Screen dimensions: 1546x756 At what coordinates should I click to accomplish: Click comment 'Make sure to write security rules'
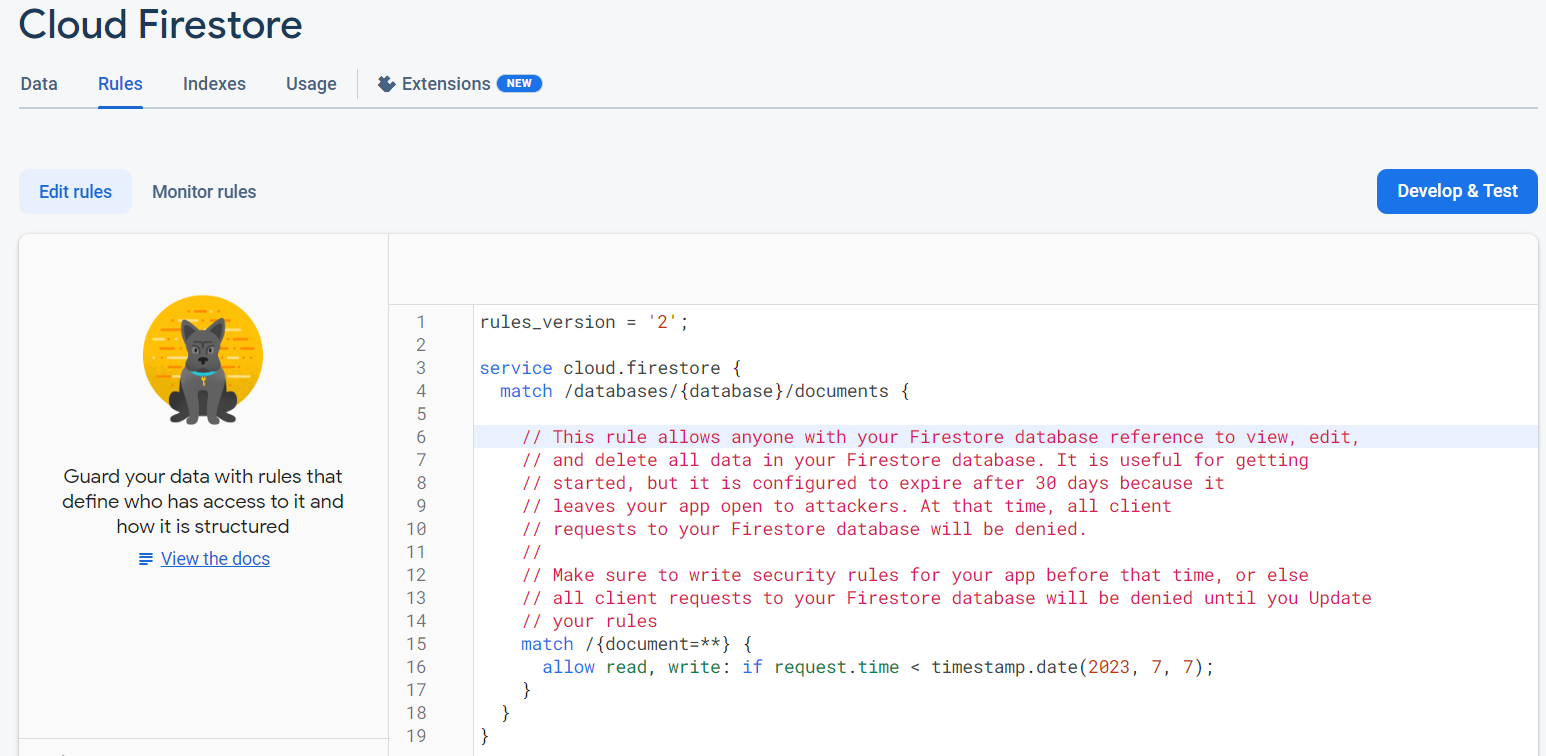click(x=915, y=575)
